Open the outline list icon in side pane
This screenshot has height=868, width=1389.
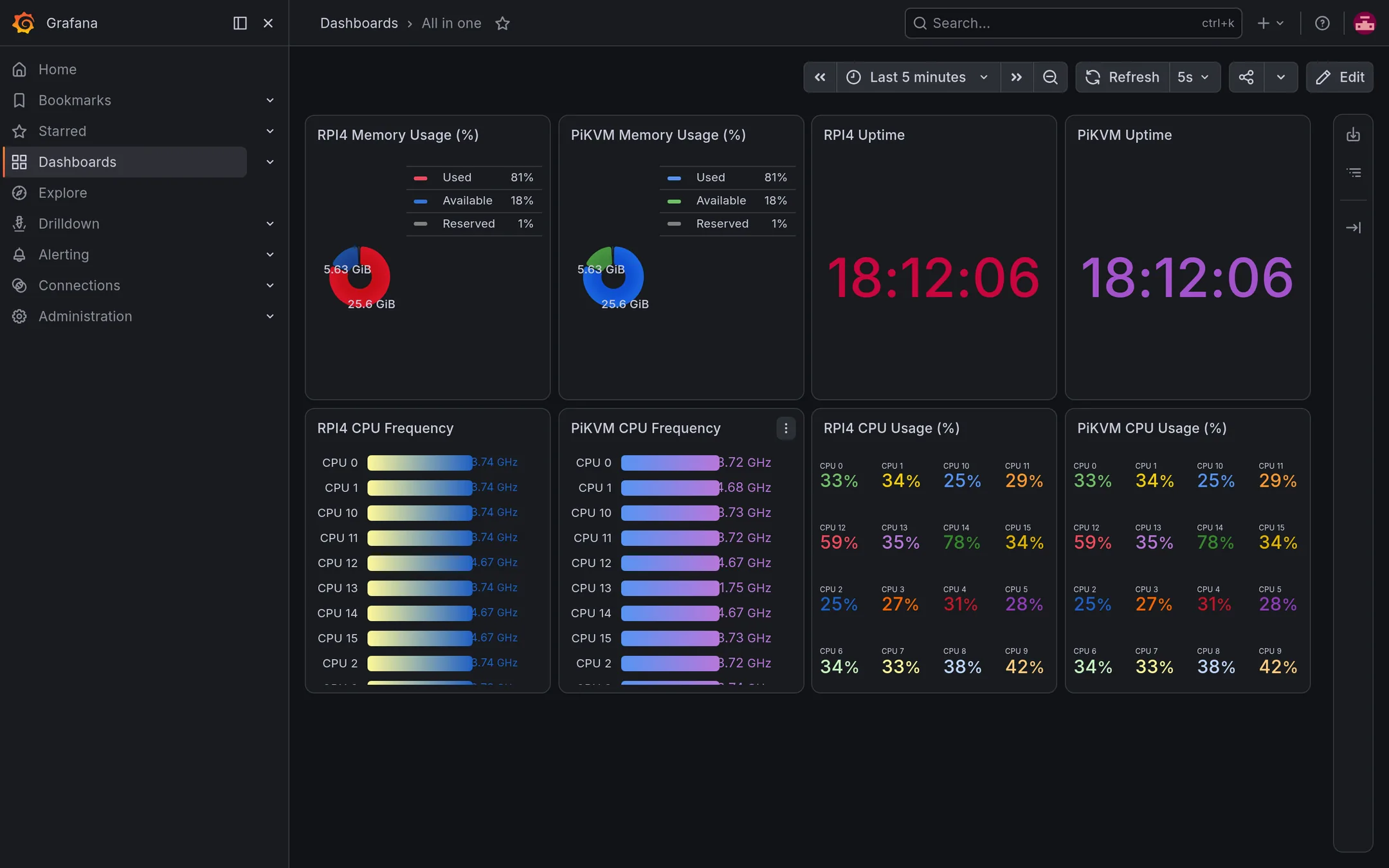click(1354, 172)
